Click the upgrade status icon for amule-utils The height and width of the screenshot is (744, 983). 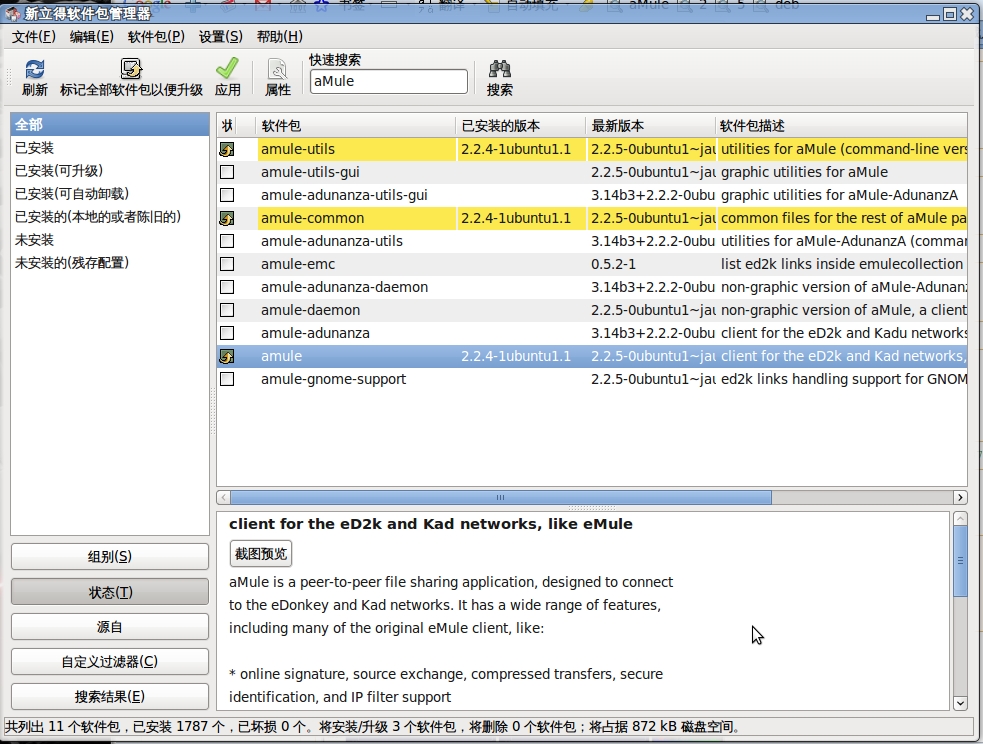227,149
